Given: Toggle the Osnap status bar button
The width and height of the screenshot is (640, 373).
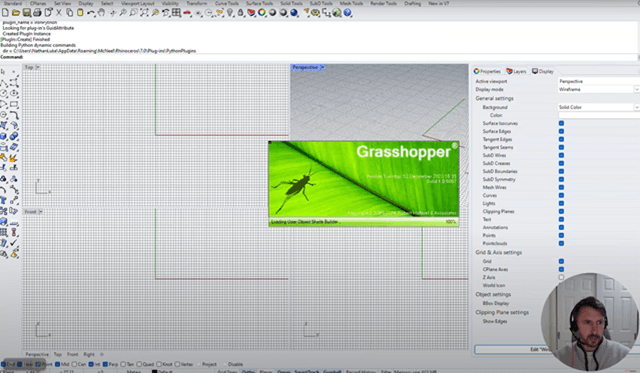Looking at the screenshot, I should point(284,371).
